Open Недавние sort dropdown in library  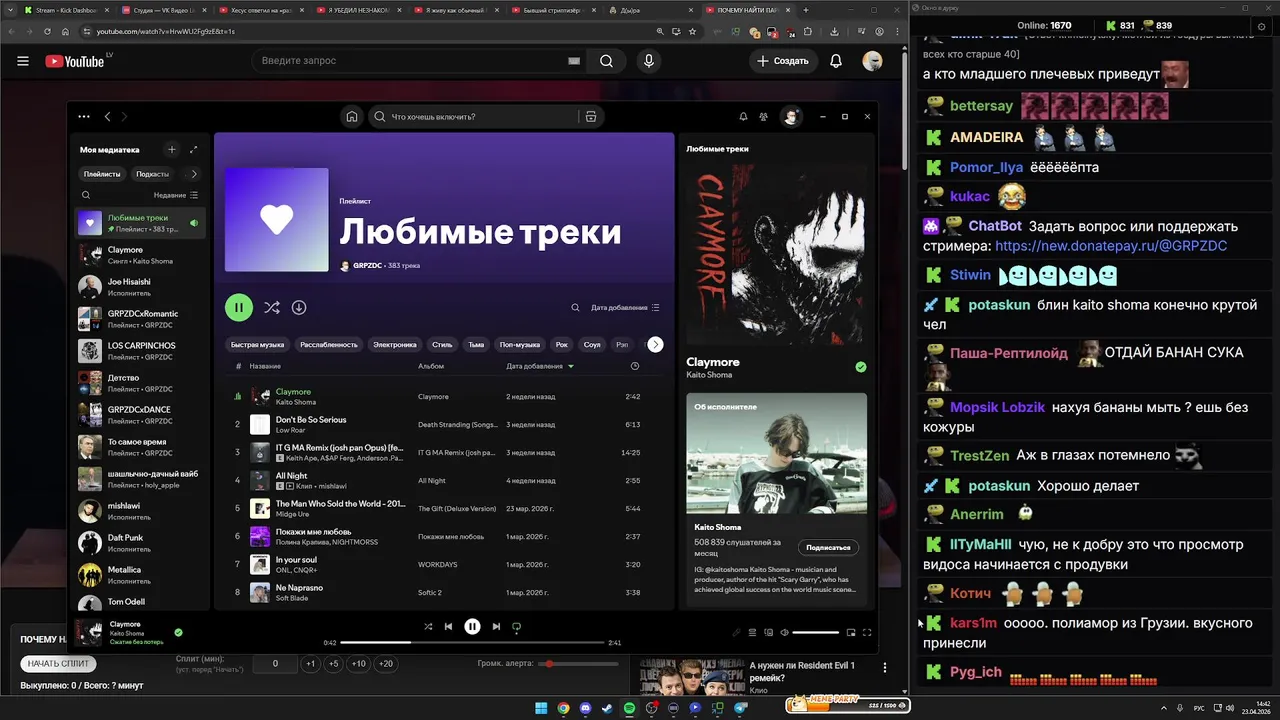pyautogui.click(x=176, y=195)
